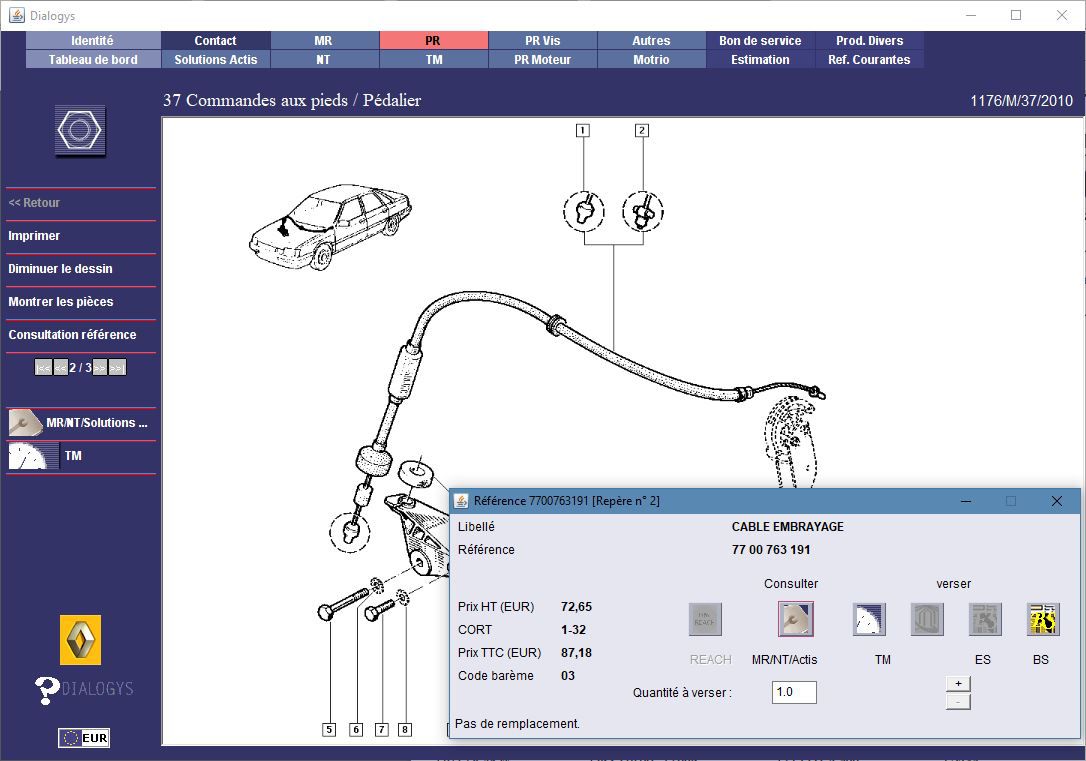
Task: Click the yellow BS icon in dialog
Action: click(1043, 619)
